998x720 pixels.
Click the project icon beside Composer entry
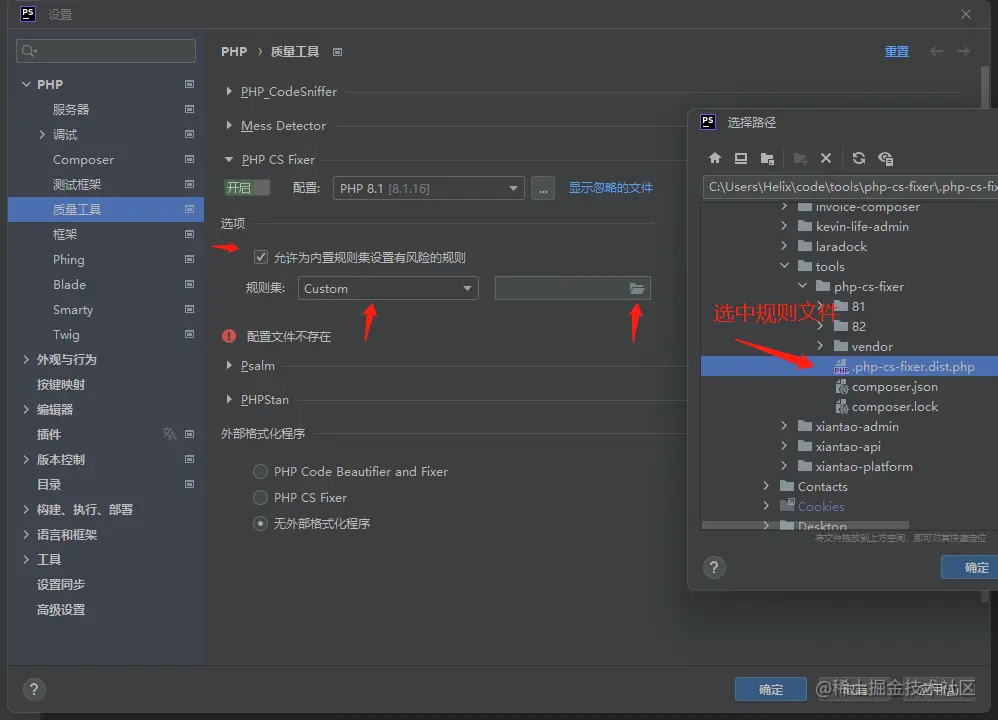click(189, 159)
